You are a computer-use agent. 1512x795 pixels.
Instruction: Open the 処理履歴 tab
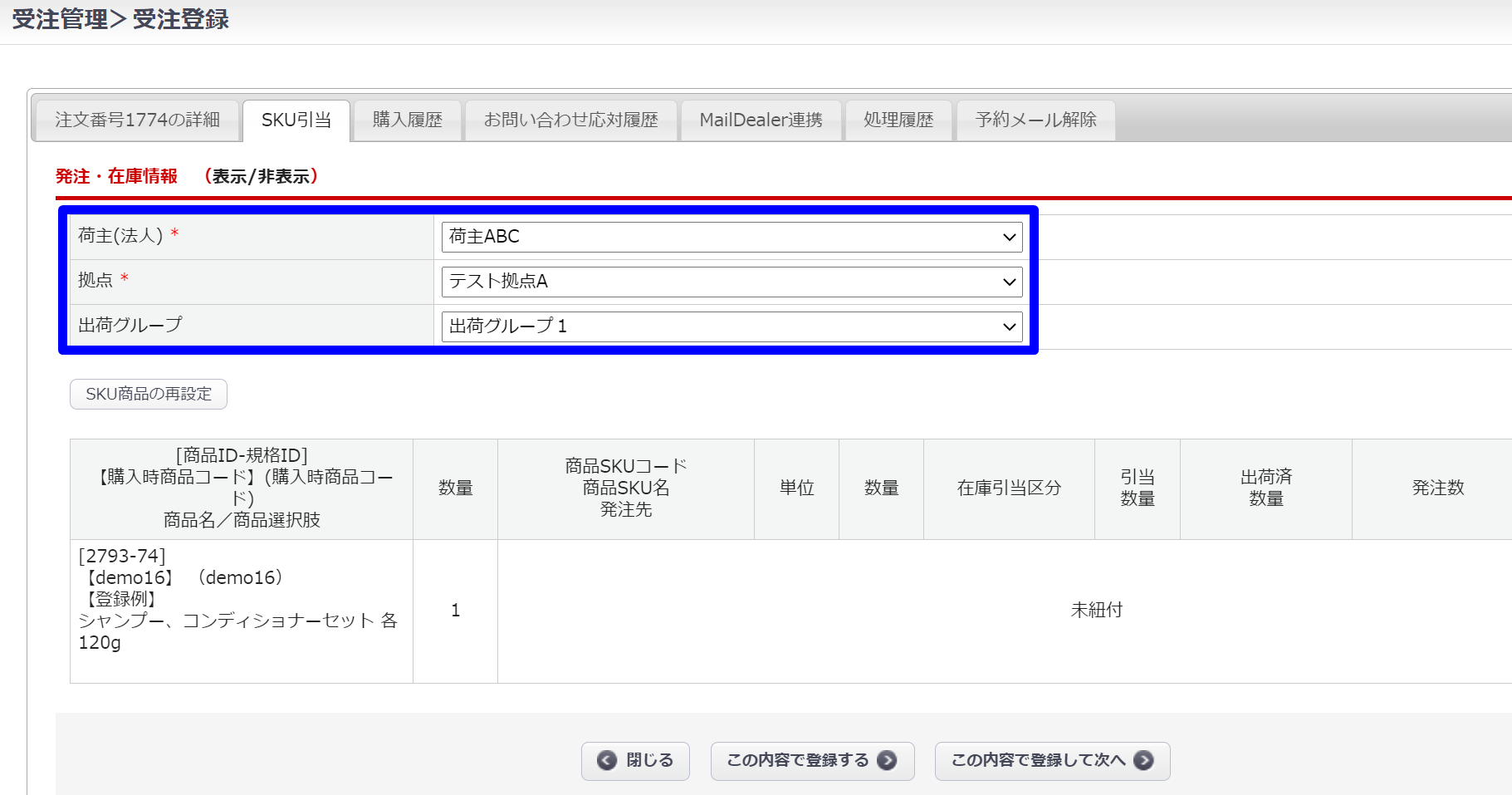coord(898,120)
